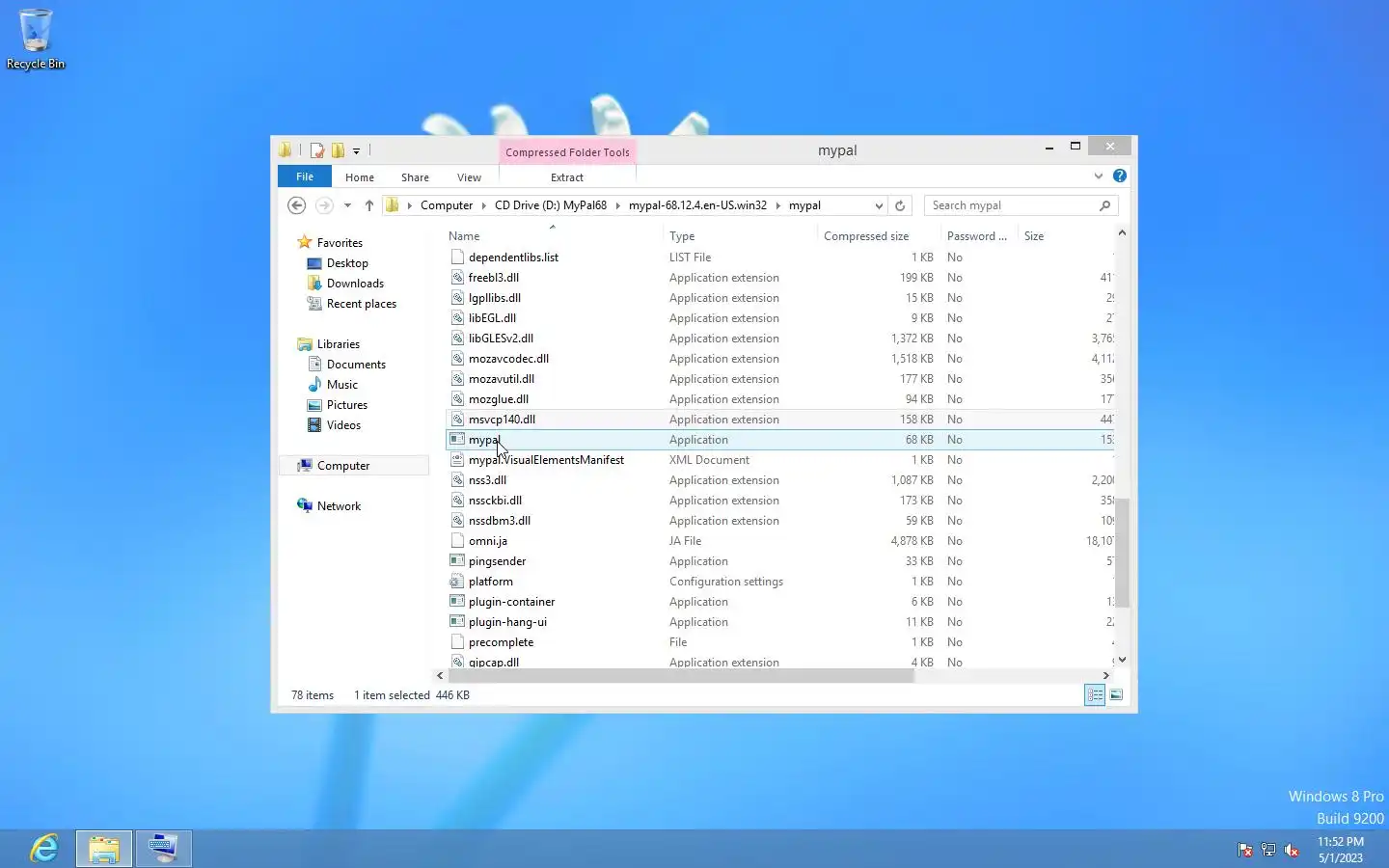Select Videos library

(x=343, y=425)
